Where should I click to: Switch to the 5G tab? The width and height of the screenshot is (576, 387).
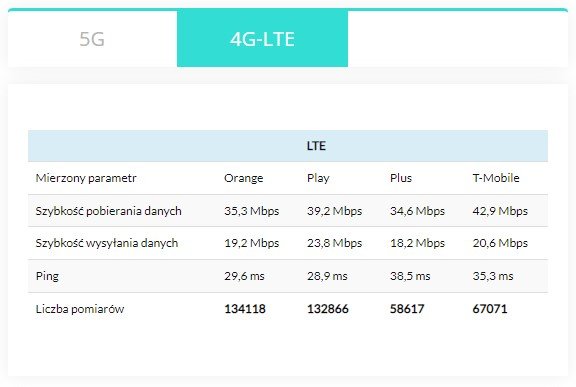92,39
